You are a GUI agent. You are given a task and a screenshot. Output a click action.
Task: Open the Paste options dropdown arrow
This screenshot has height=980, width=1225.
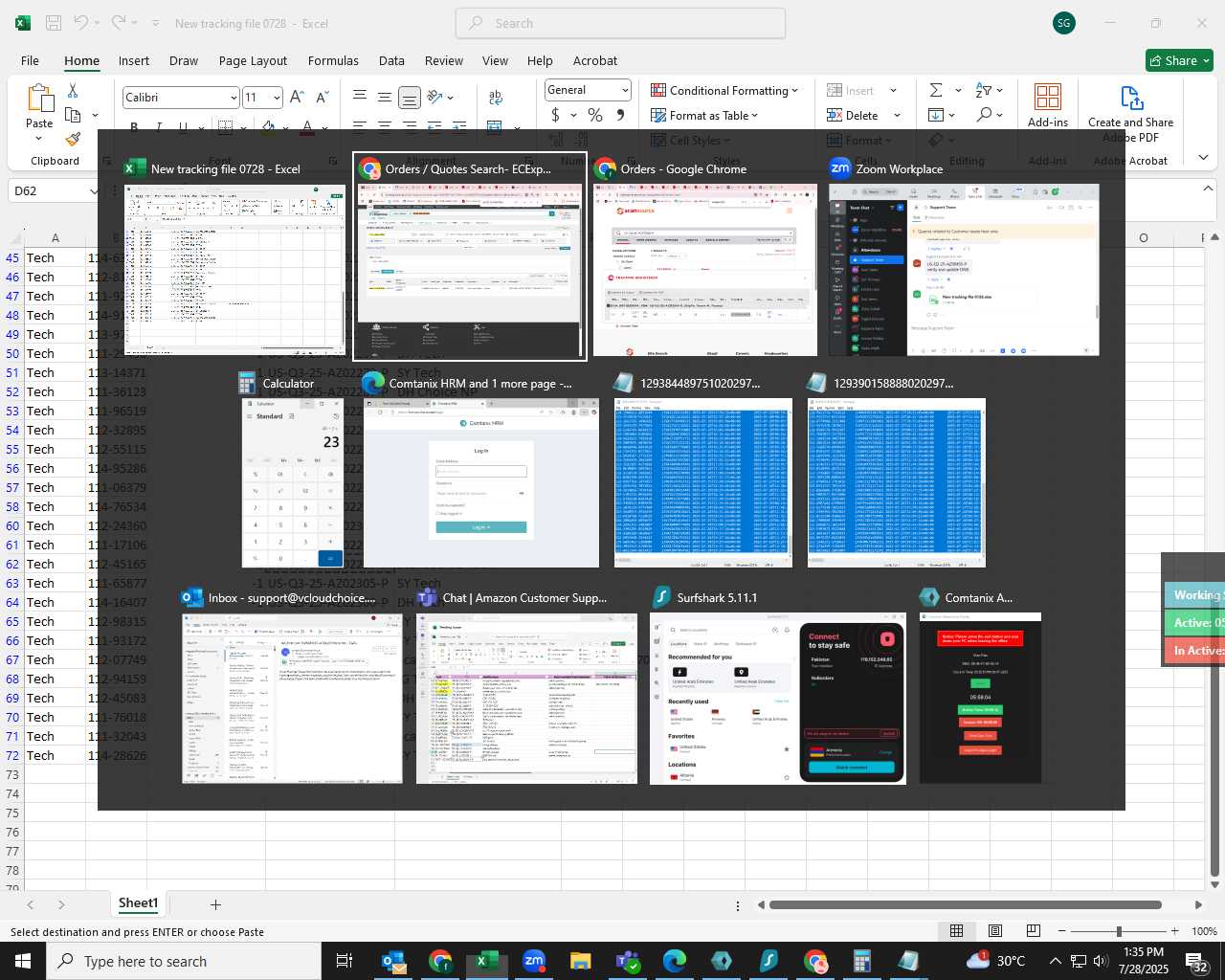pyautogui.click(x=39, y=139)
